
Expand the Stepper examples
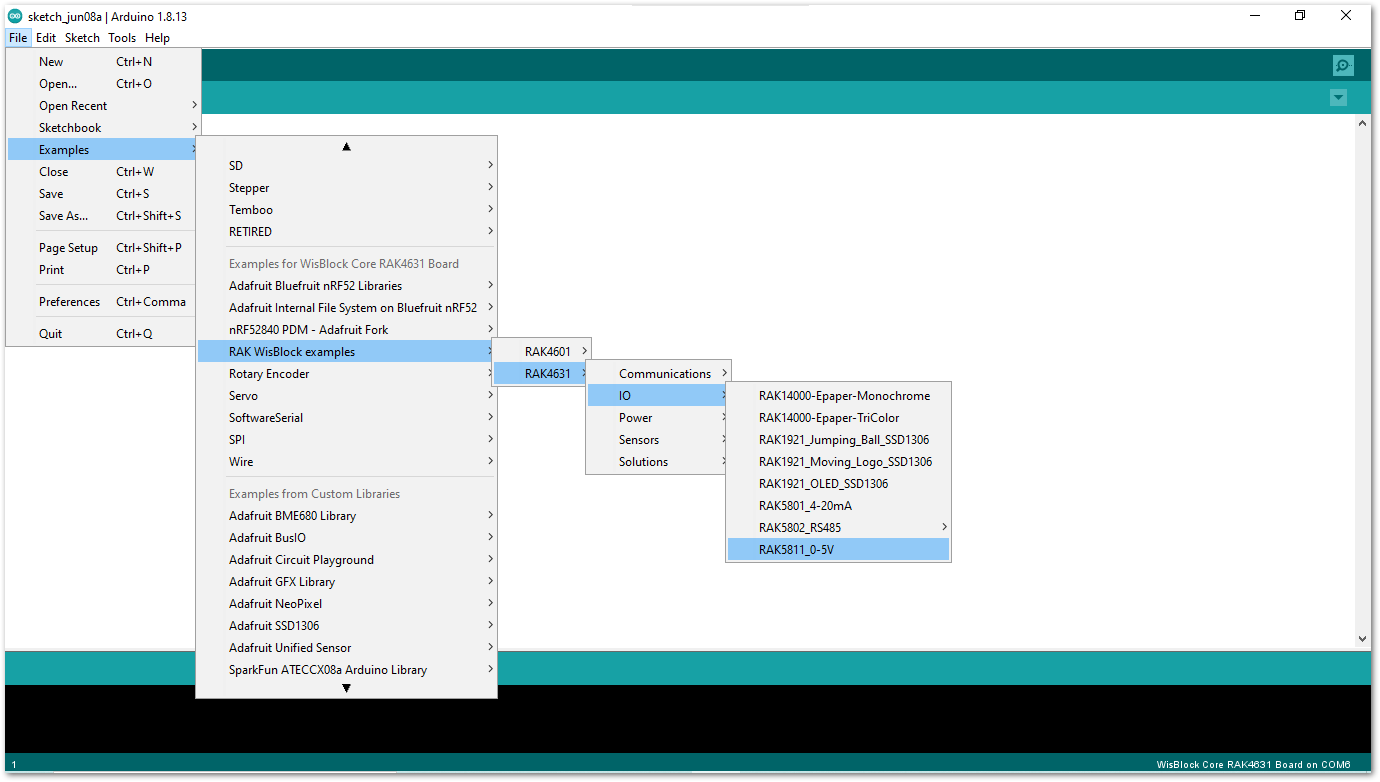click(346, 188)
